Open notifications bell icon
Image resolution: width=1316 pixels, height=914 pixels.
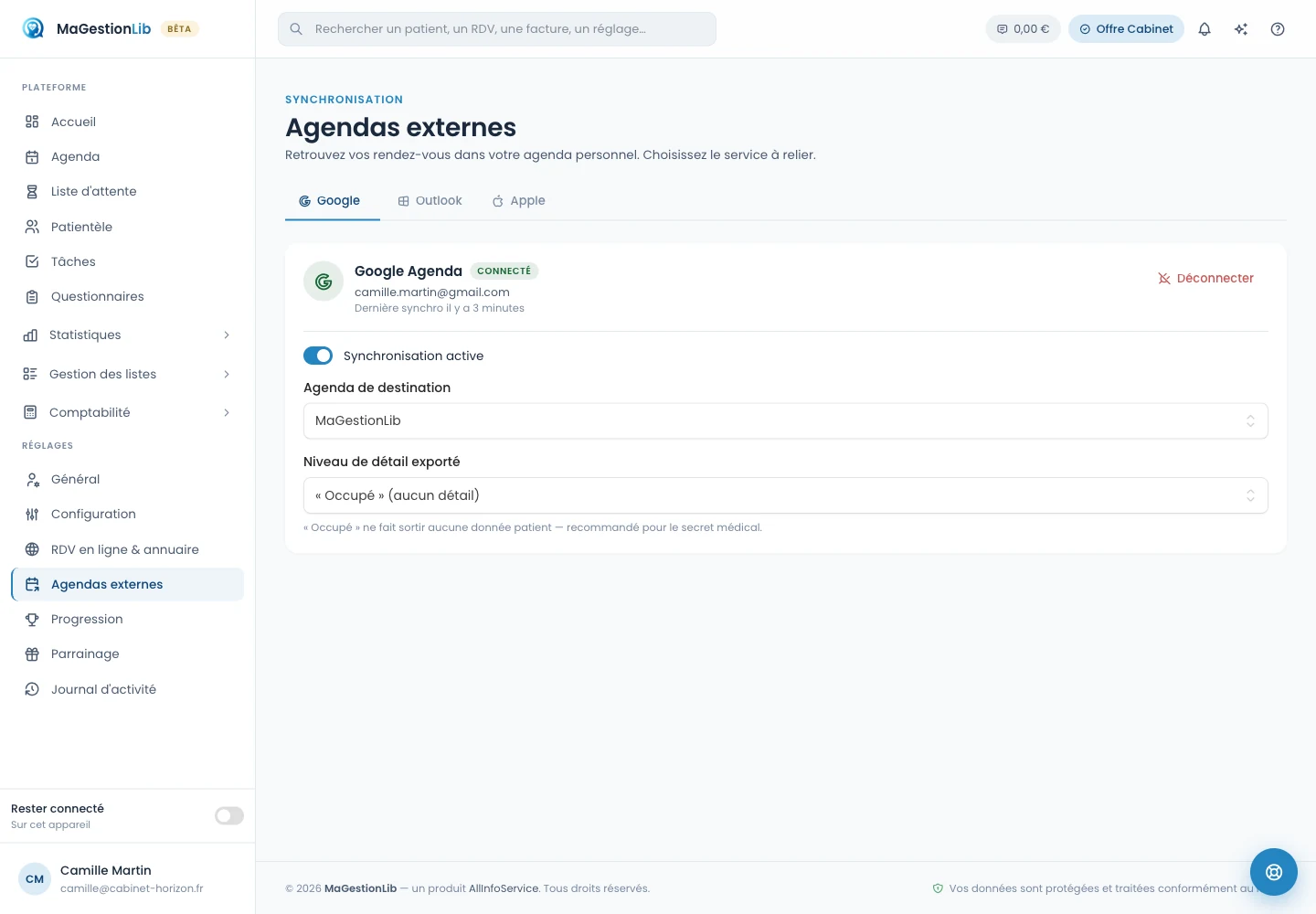(x=1205, y=29)
